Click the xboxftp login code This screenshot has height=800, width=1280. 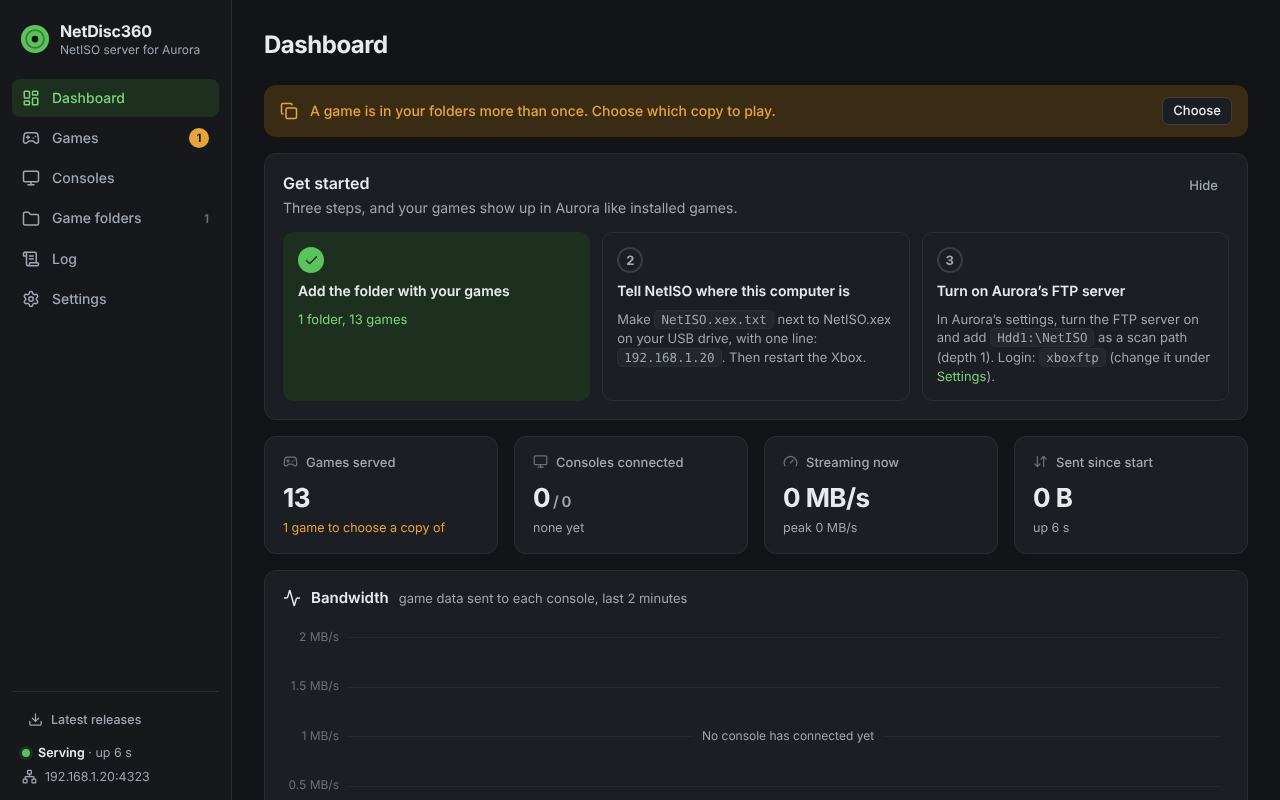coord(1072,358)
